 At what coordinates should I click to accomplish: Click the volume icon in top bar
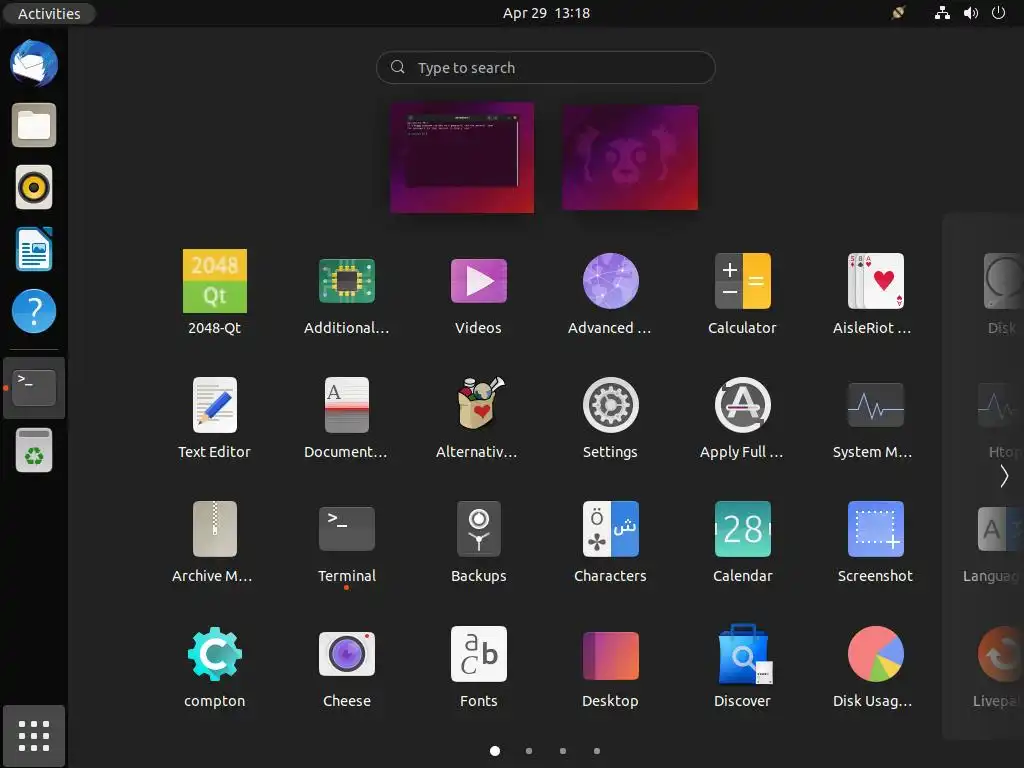(x=970, y=13)
